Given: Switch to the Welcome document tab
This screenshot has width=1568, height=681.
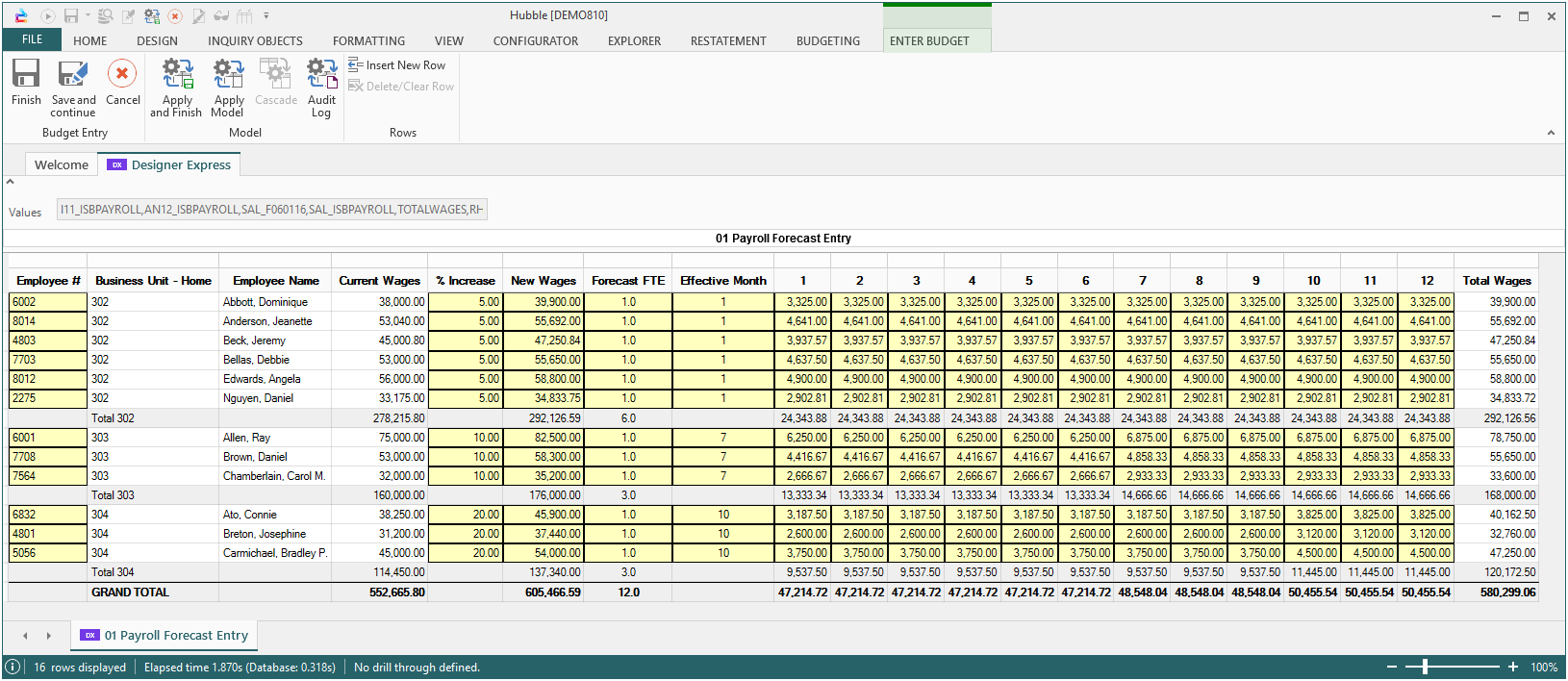Looking at the screenshot, I should coord(62,165).
